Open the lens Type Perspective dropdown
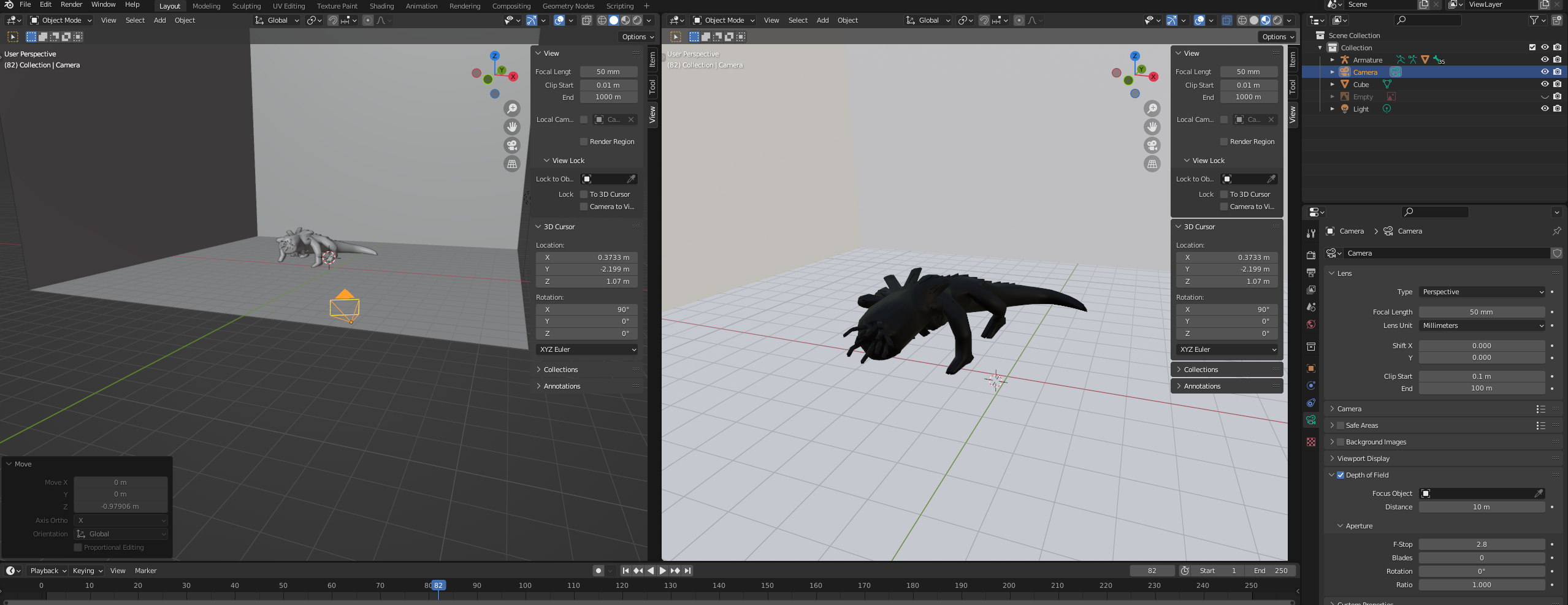 pos(1482,292)
